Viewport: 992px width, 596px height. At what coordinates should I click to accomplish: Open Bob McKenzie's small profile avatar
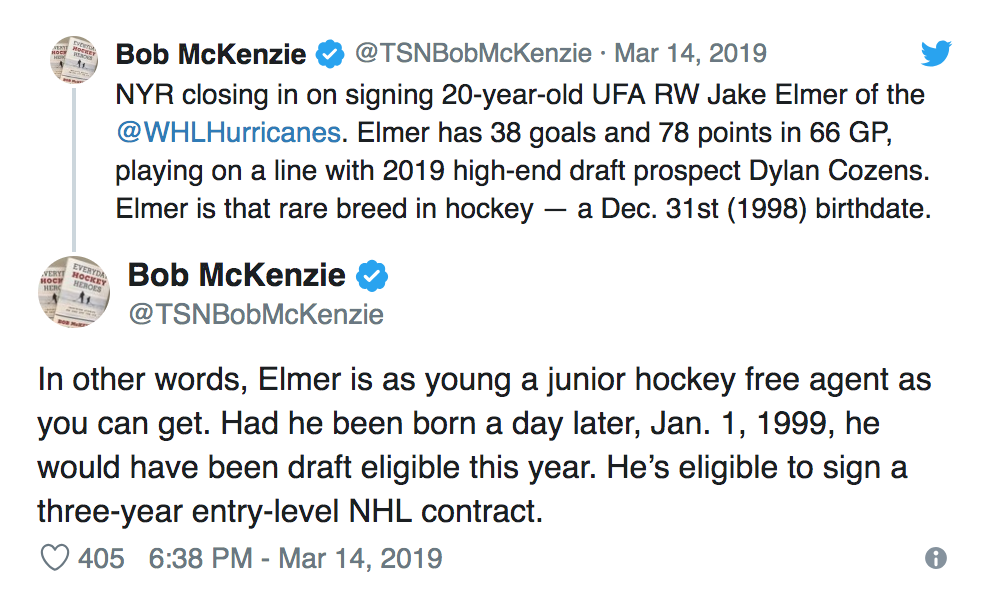point(74,59)
